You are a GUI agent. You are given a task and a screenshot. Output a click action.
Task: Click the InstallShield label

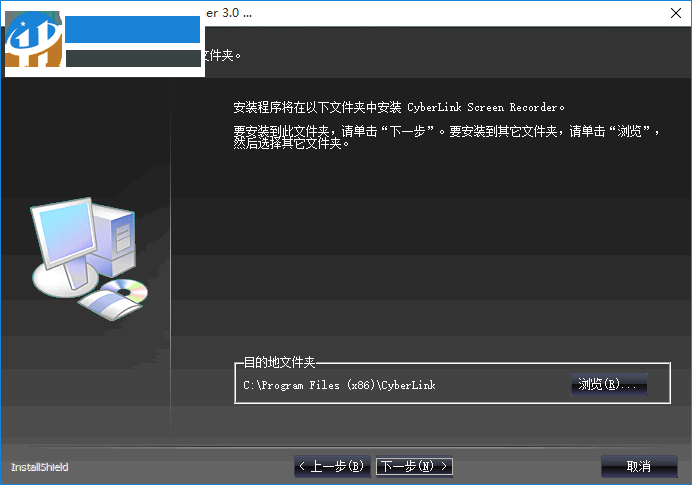pos(39,467)
